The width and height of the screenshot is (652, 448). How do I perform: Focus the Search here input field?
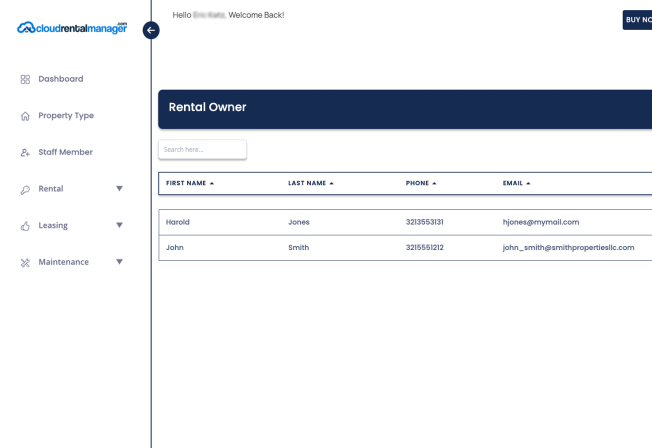[202, 149]
